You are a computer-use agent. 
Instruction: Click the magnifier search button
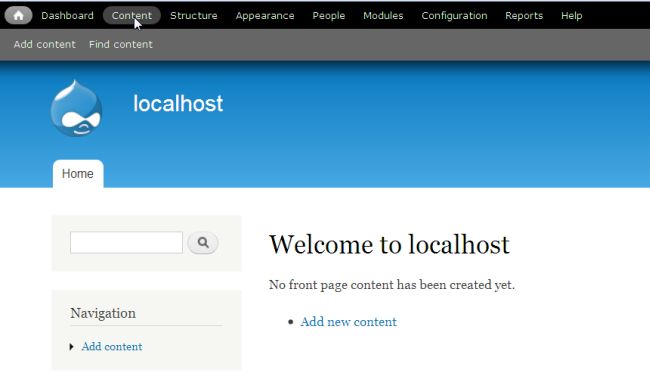point(203,243)
